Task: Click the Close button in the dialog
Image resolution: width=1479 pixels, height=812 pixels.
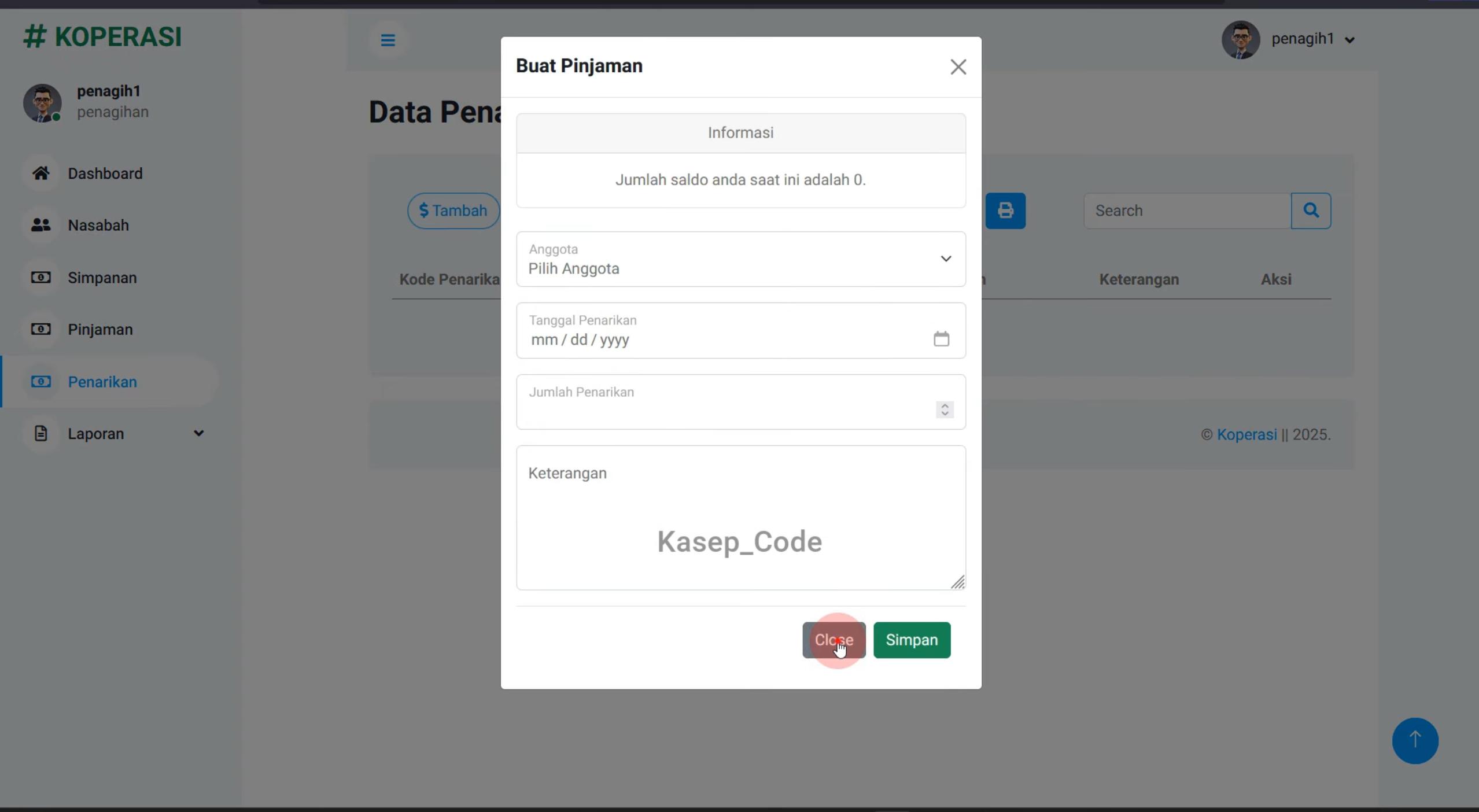Action: coord(833,640)
